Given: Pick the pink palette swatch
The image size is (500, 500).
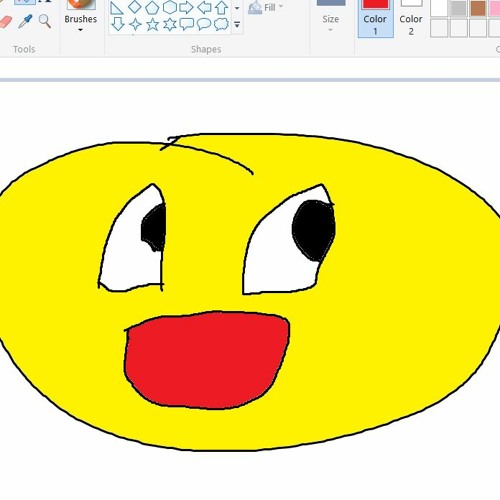Looking at the screenshot, I should point(495,8).
